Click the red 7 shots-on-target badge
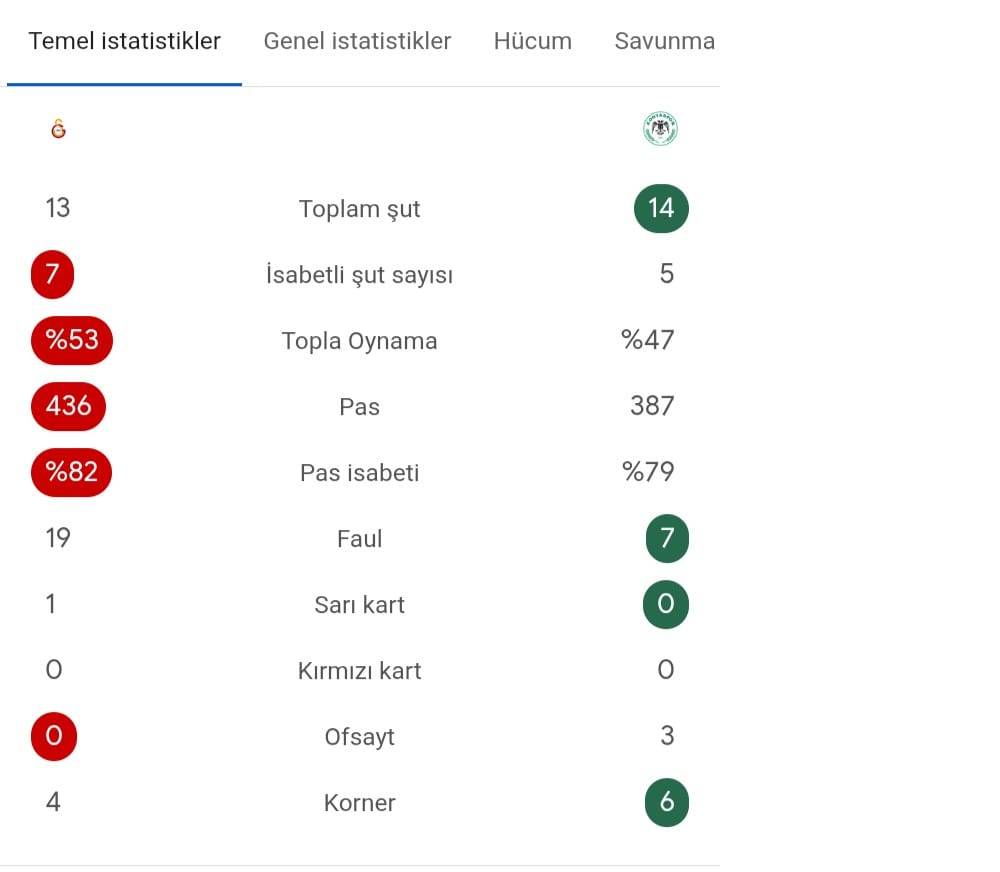This screenshot has height=872, width=1000. point(52,274)
